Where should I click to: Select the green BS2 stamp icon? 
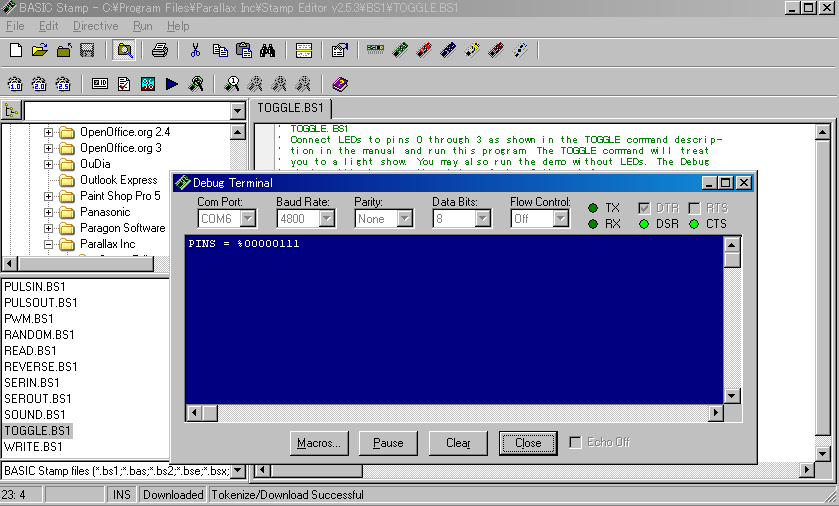[400, 50]
